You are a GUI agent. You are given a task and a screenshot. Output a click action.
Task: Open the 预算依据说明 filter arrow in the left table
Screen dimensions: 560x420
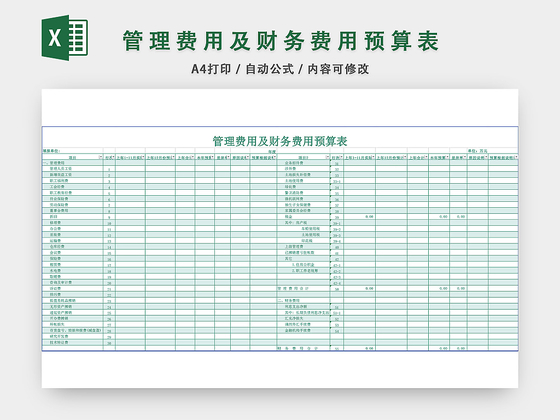[275, 158]
